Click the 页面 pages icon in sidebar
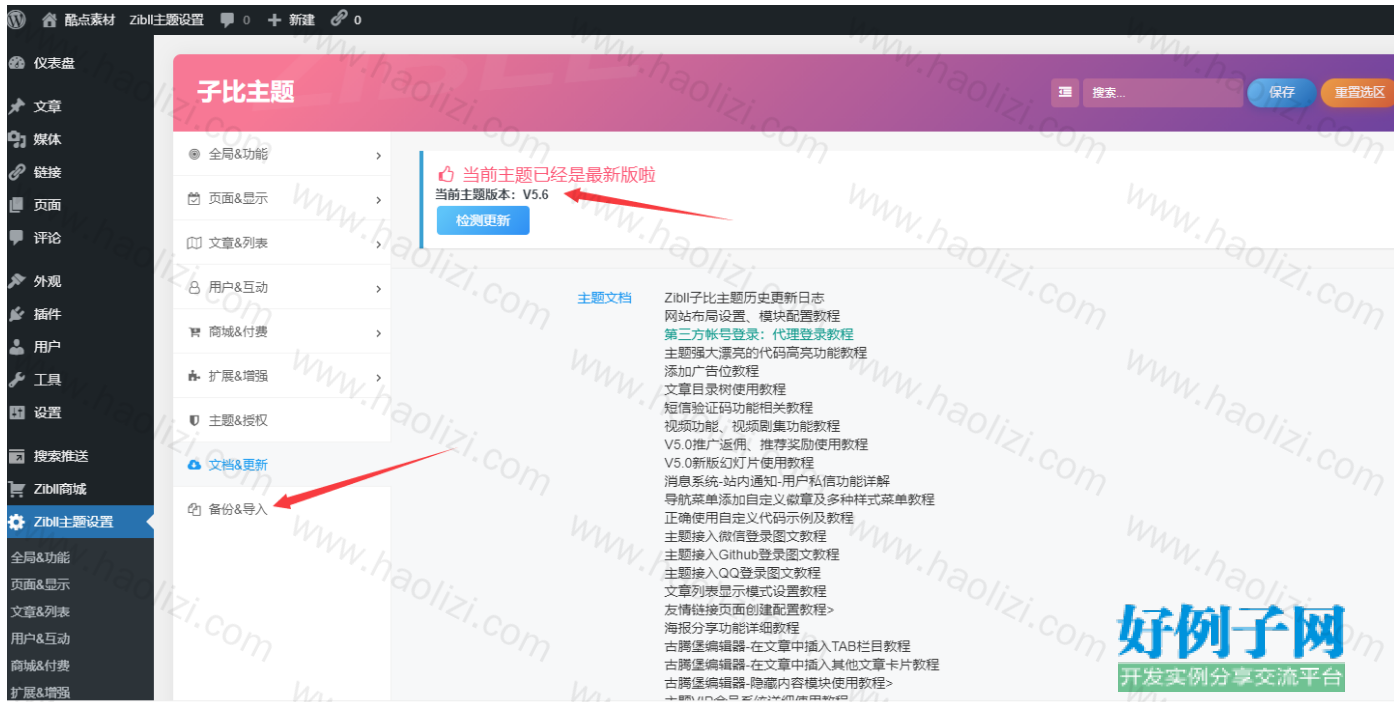1394x702 pixels. tap(17, 205)
